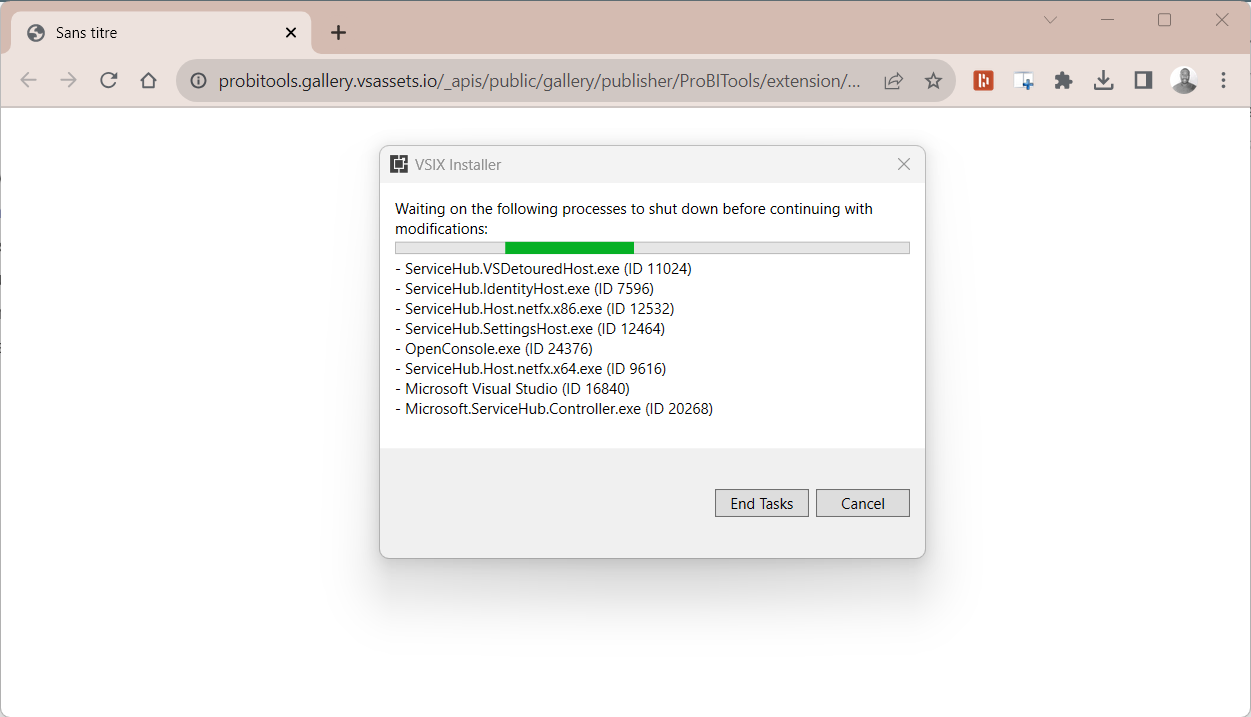The image size is (1251, 717).
Task: Open a new browser tab
Action: pos(338,32)
